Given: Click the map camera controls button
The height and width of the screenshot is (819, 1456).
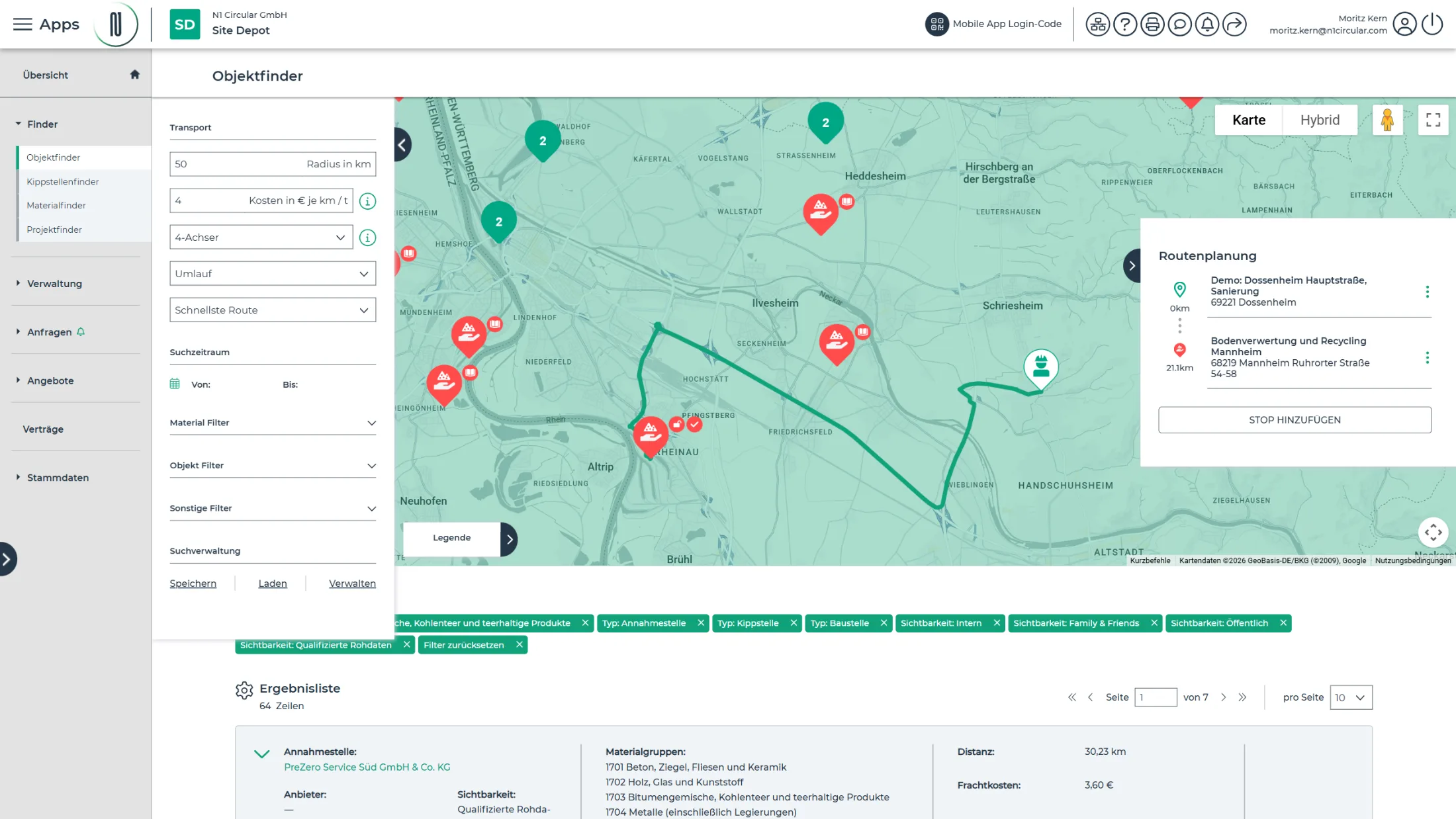Looking at the screenshot, I should click(x=1433, y=533).
